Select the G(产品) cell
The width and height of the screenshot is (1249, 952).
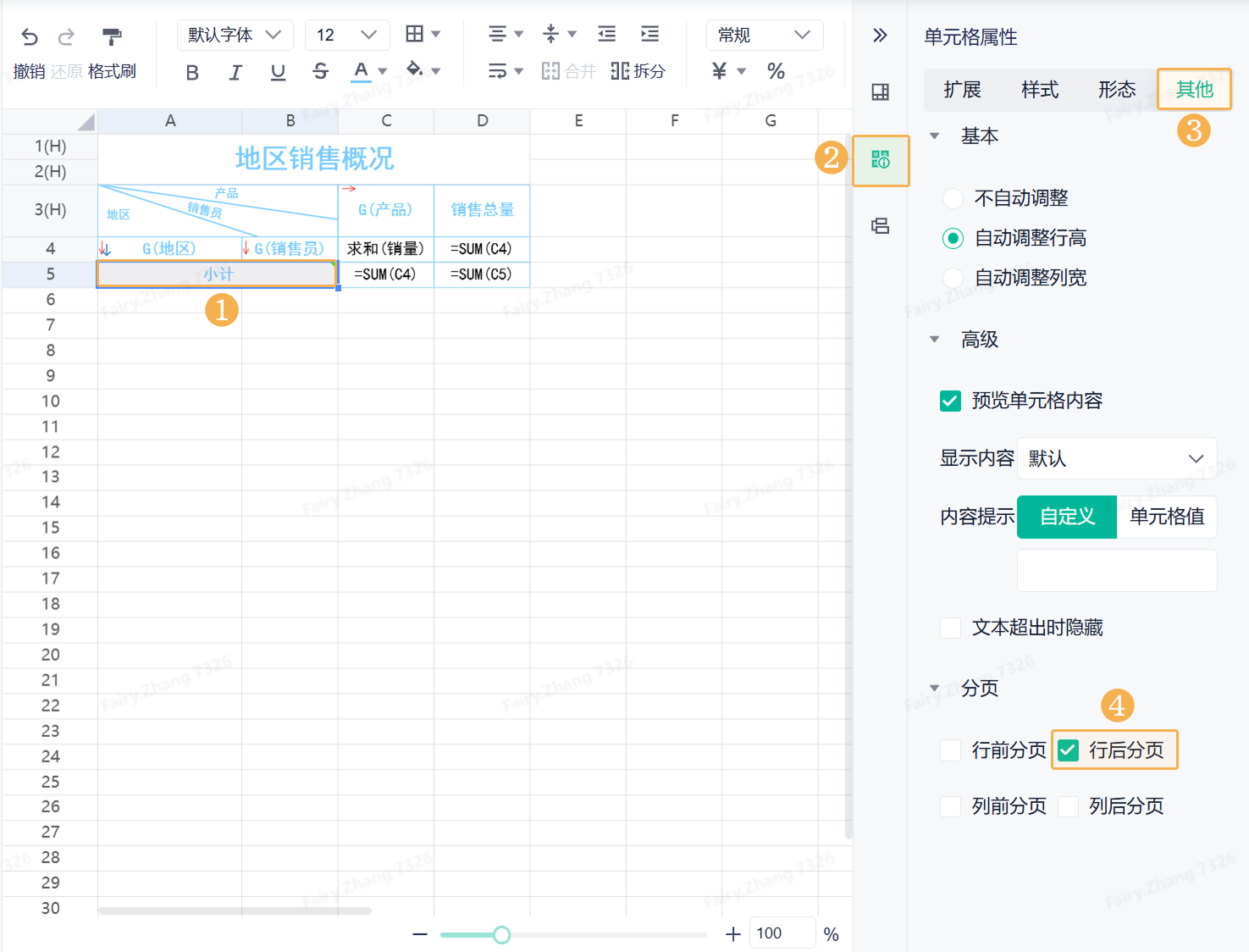tap(385, 210)
